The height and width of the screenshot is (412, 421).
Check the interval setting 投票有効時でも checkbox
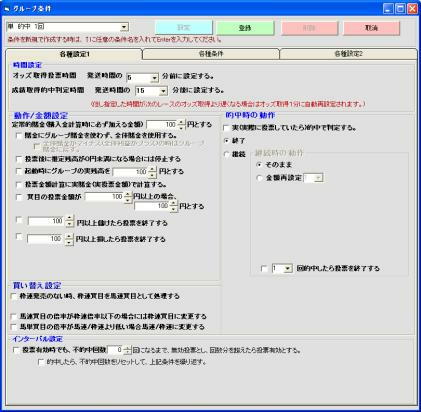[16, 350]
